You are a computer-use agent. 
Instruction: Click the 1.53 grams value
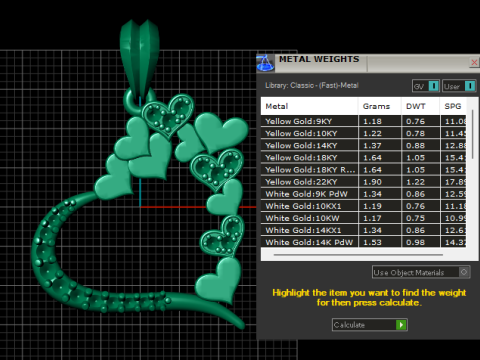(x=372, y=242)
